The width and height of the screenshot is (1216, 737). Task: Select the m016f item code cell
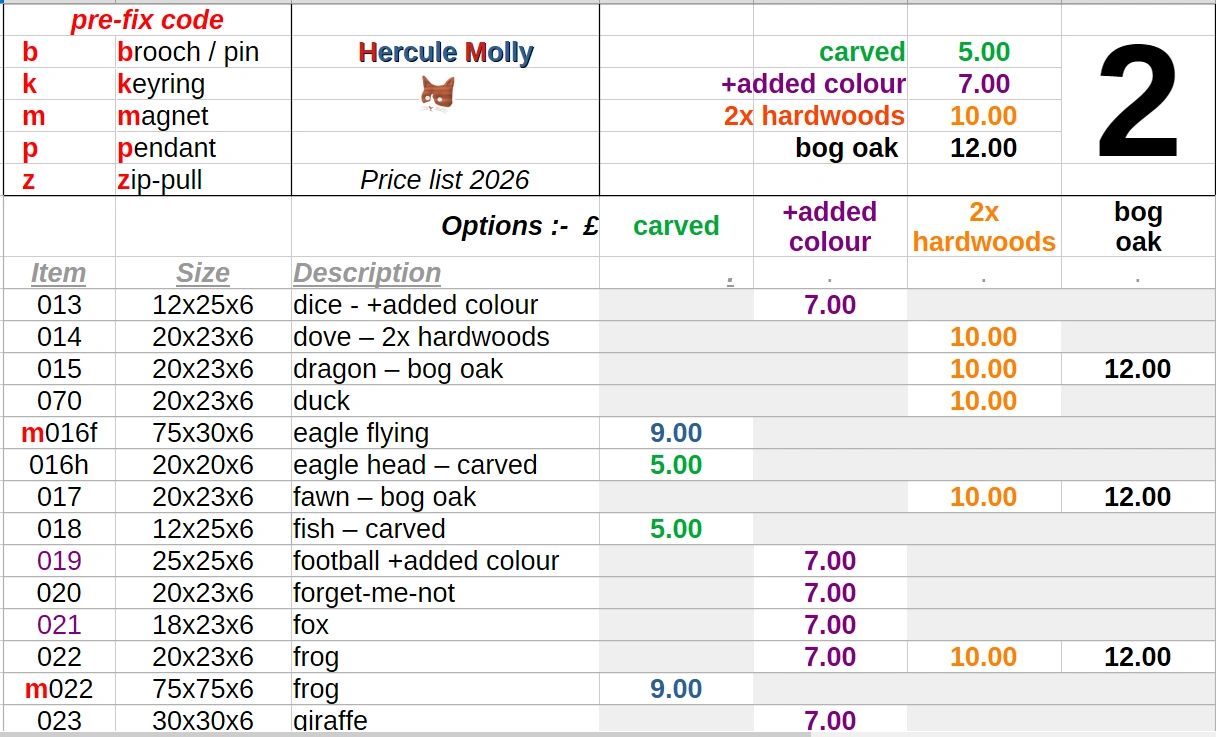coord(59,433)
